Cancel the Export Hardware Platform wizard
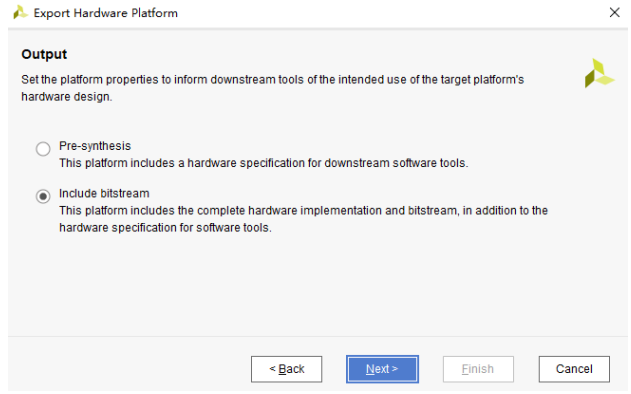This screenshot has height=394, width=631. point(574,369)
